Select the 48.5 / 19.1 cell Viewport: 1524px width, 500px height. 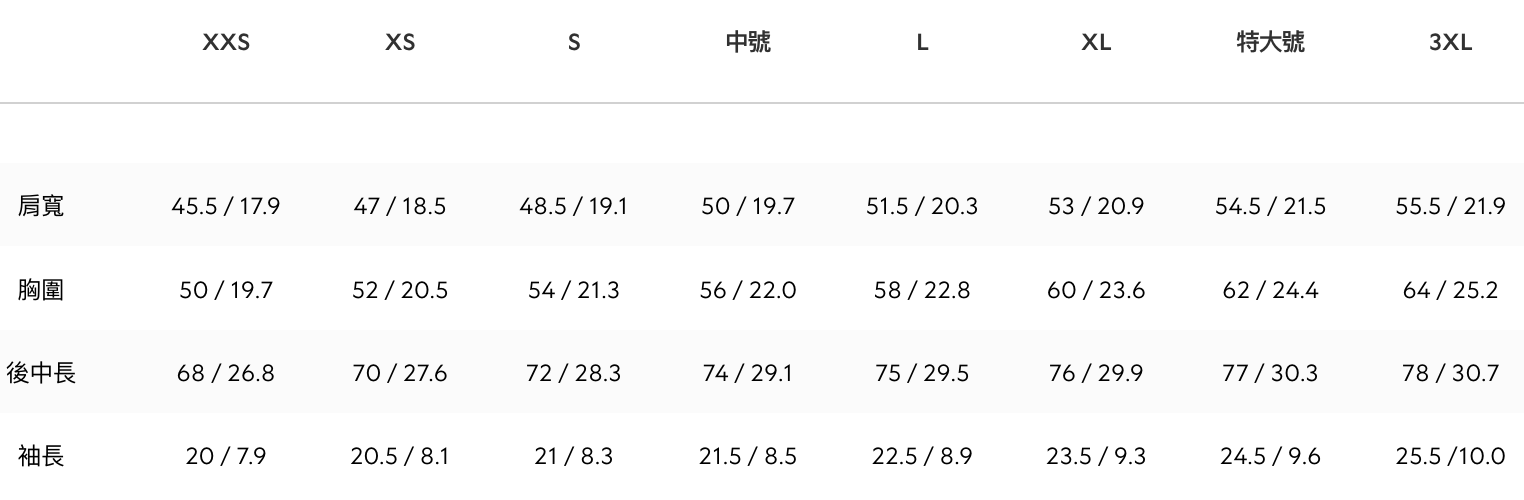[x=574, y=207]
